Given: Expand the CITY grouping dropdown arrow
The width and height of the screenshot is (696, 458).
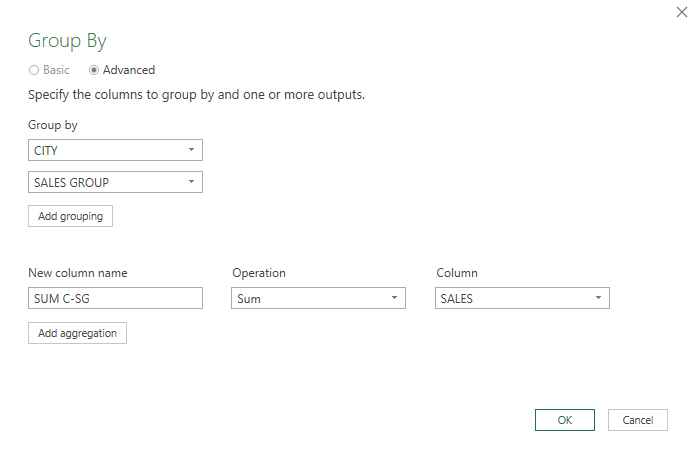Looking at the screenshot, I should click(x=191, y=150).
